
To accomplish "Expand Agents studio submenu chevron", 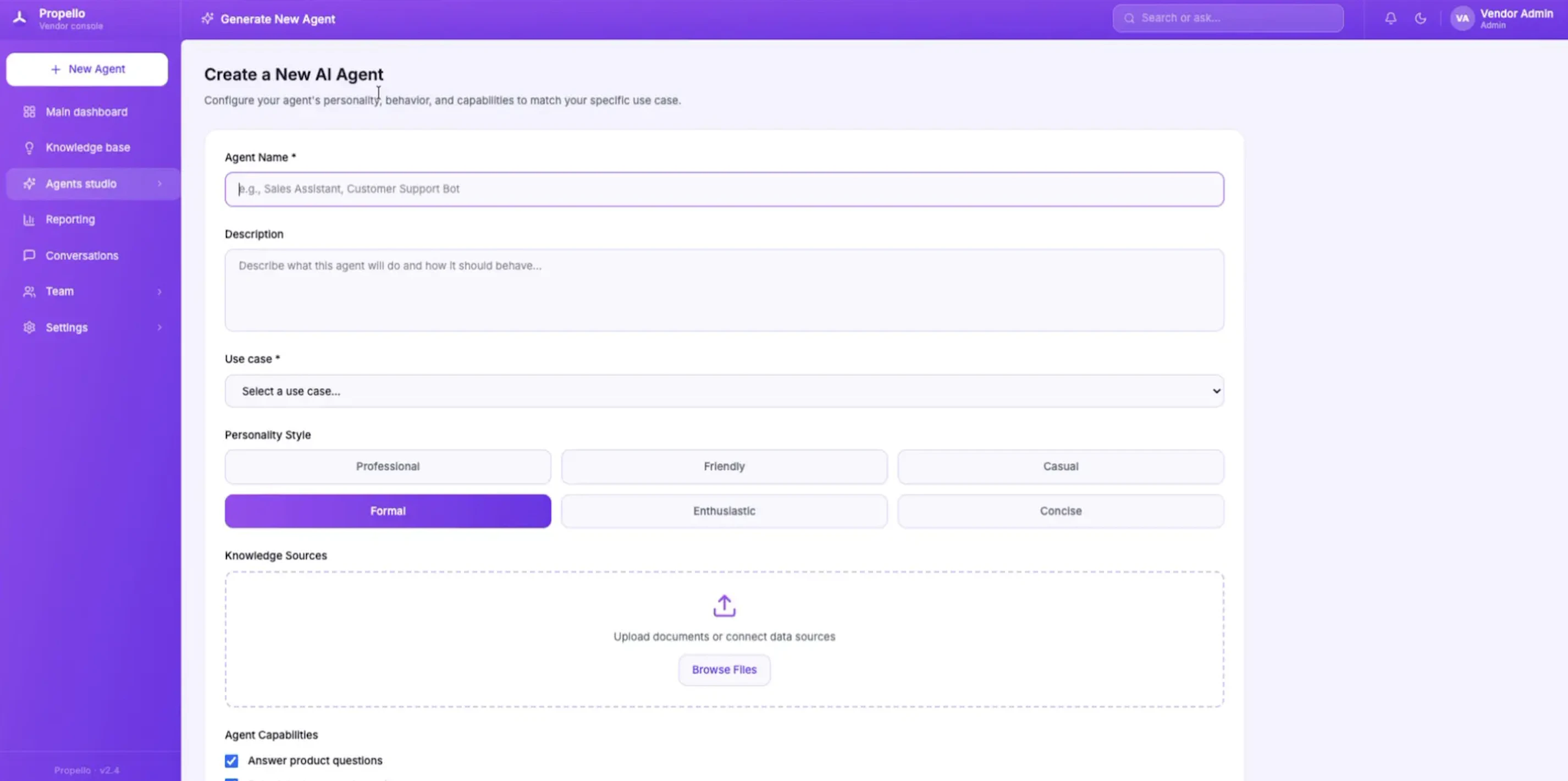I will pyautogui.click(x=159, y=183).
